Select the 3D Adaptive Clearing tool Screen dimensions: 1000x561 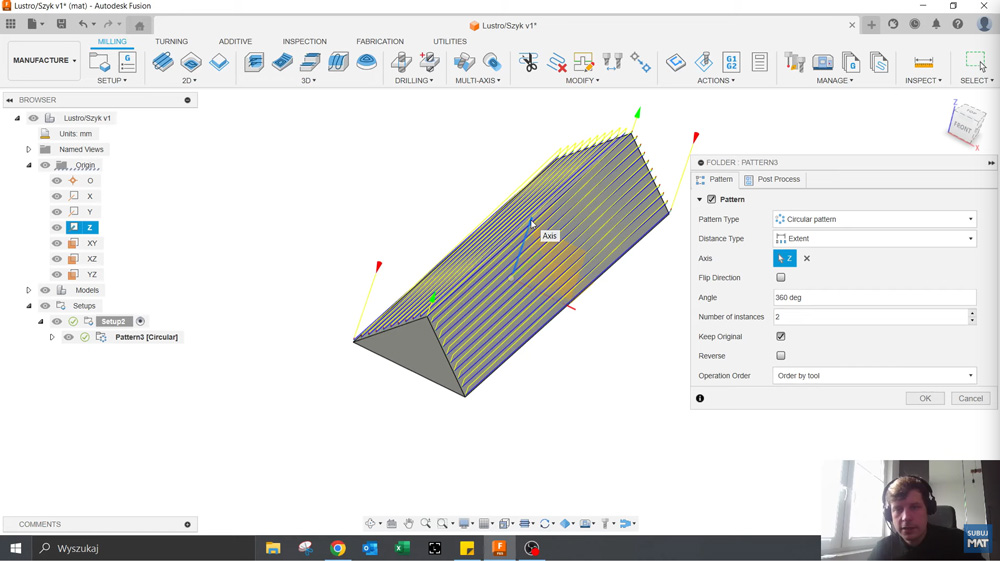[254, 62]
